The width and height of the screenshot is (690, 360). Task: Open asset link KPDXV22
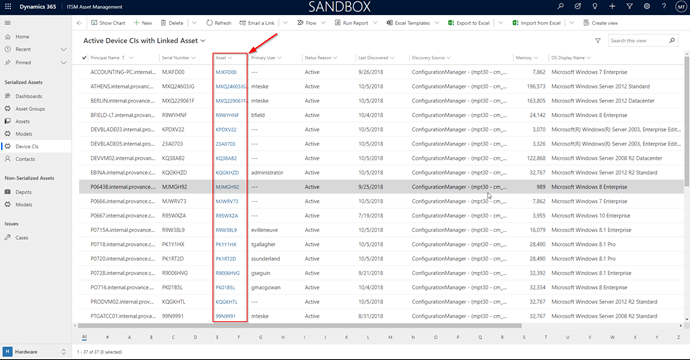coord(226,130)
